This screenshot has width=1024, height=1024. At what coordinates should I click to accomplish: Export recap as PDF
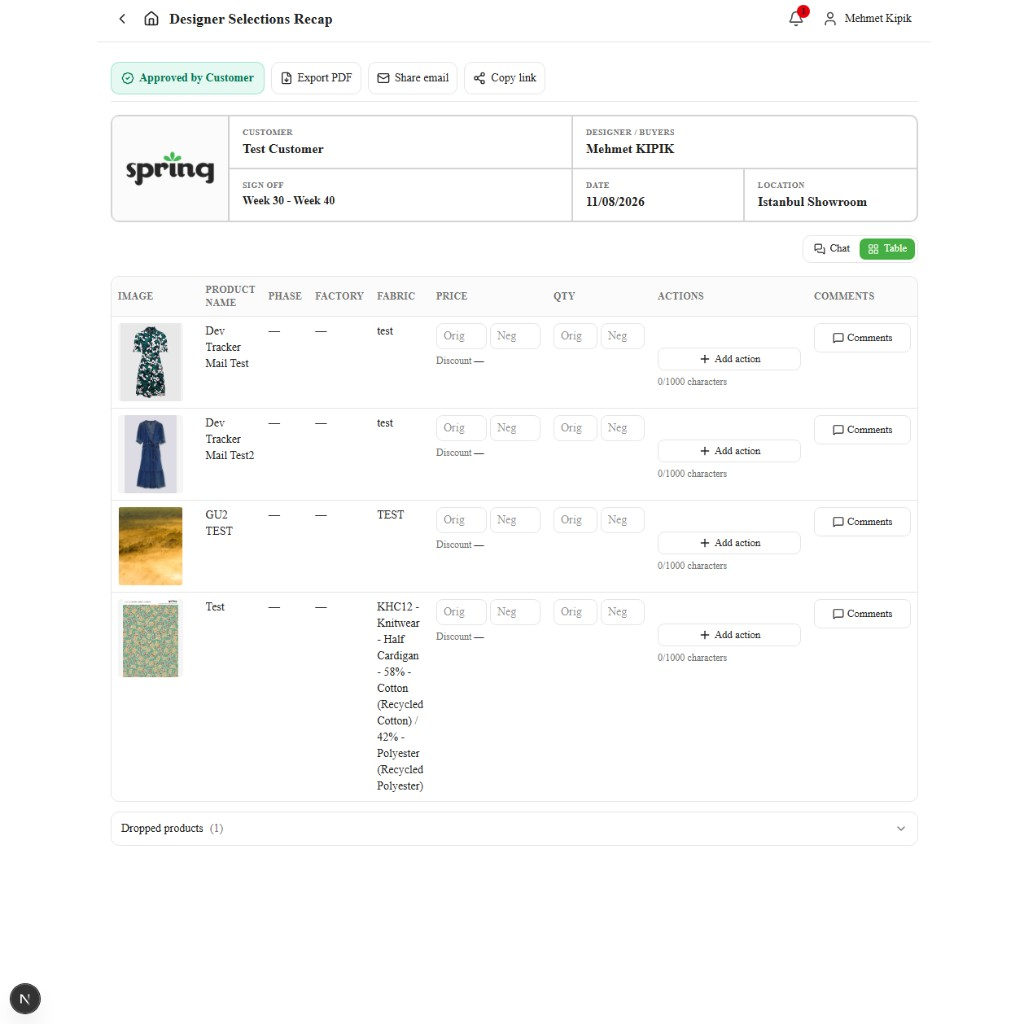coord(316,78)
